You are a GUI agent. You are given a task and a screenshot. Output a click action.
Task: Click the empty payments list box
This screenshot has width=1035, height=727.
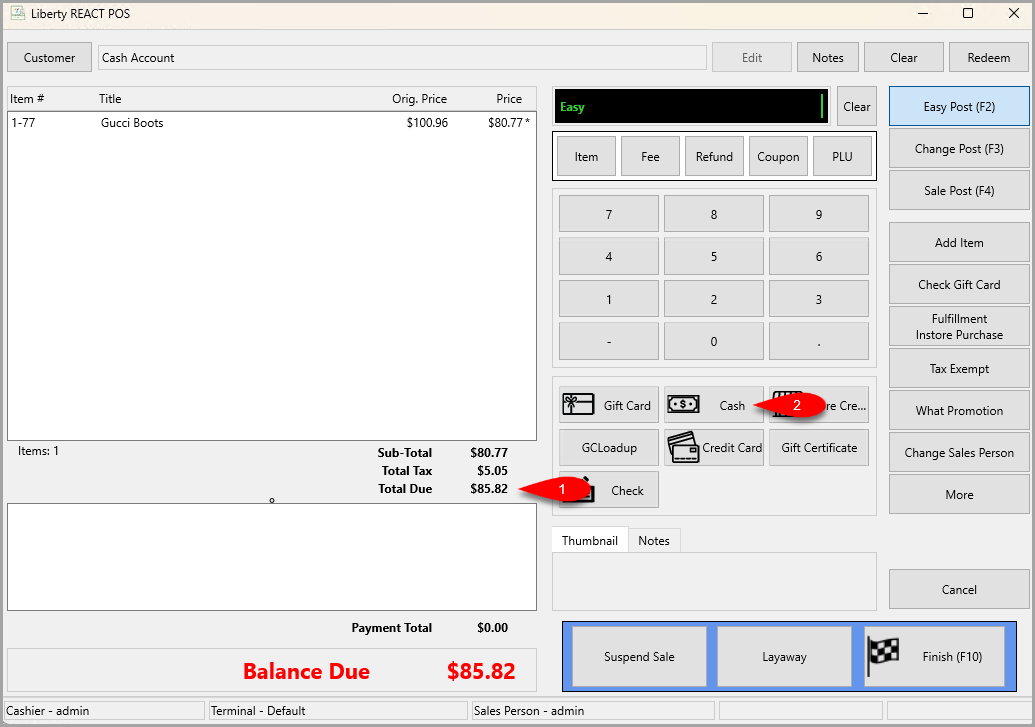[x=271, y=557]
